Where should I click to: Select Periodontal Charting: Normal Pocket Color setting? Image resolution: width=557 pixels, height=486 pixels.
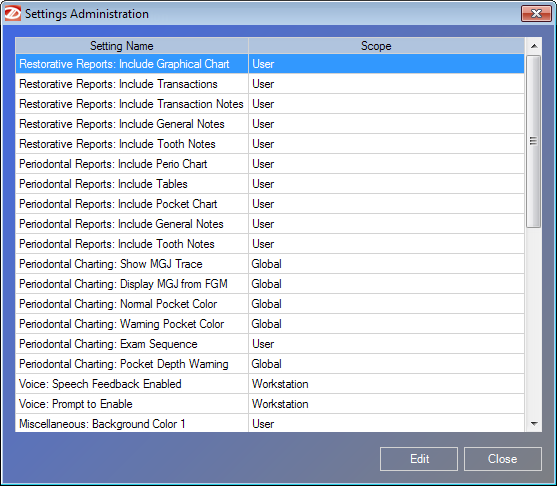pyautogui.click(x=270, y=304)
